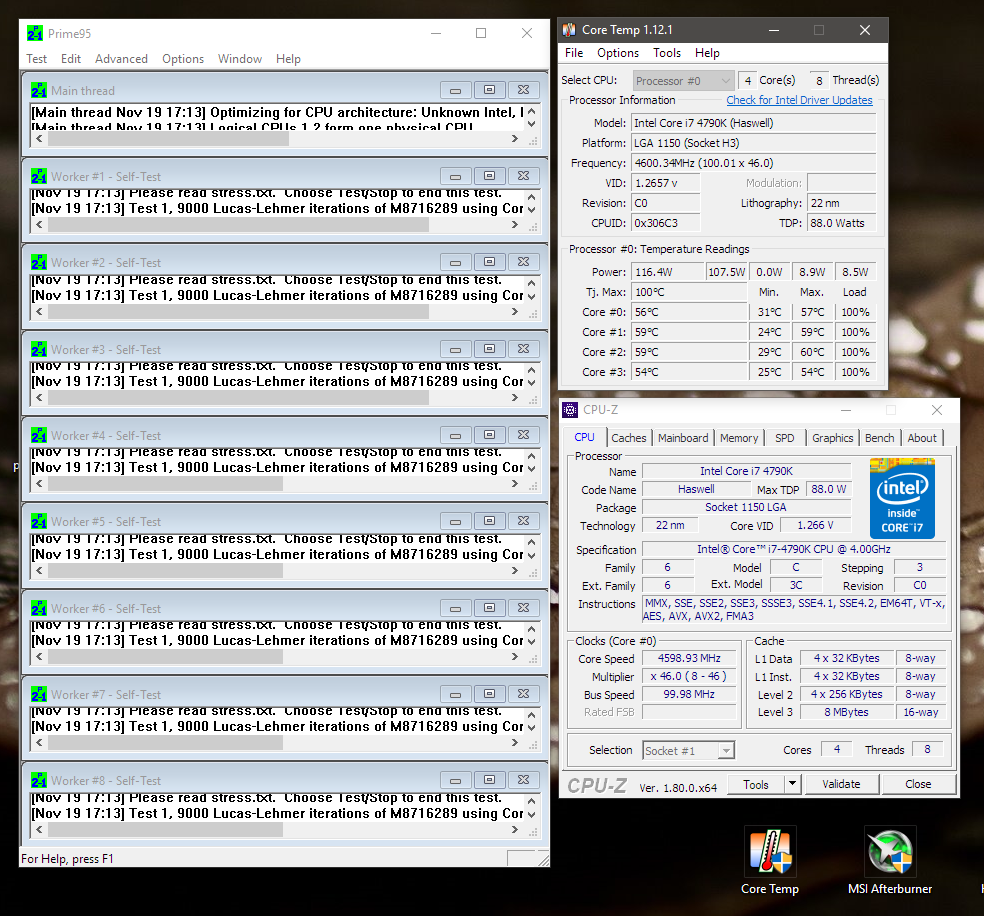Click the Worker #1 Self-Test window icon
Image resolution: width=984 pixels, height=916 pixels.
point(39,176)
